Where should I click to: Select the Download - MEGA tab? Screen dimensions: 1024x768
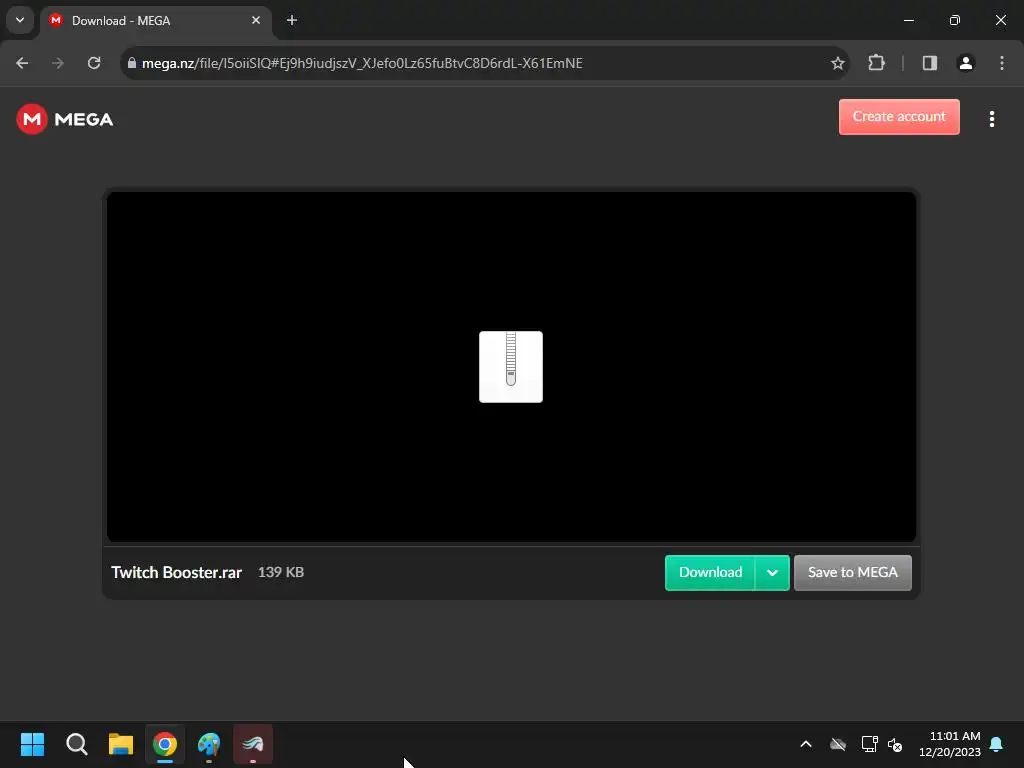155,21
